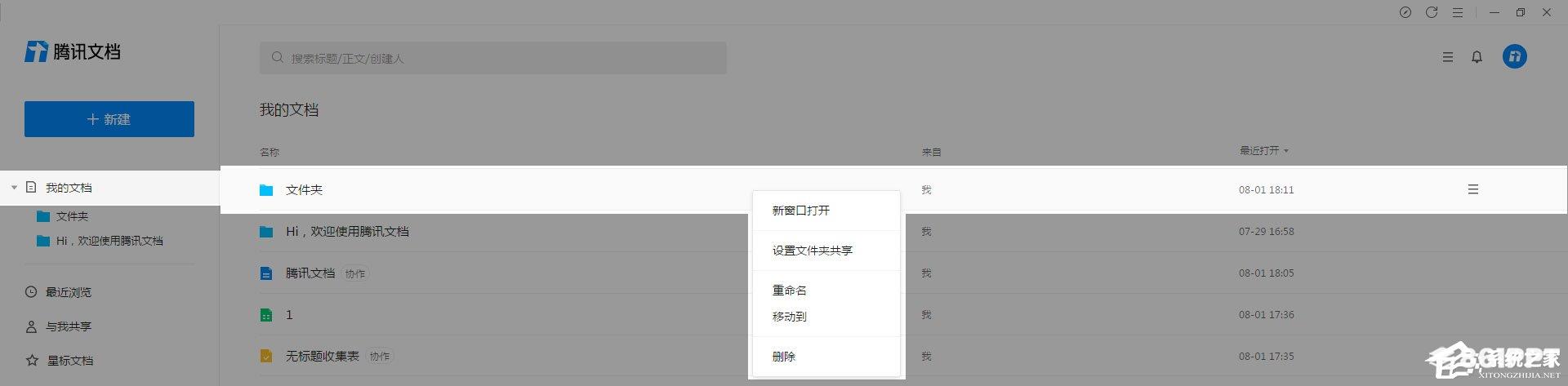Open 最近浏览 in the sidebar
1568x386 pixels.
click(x=69, y=292)
